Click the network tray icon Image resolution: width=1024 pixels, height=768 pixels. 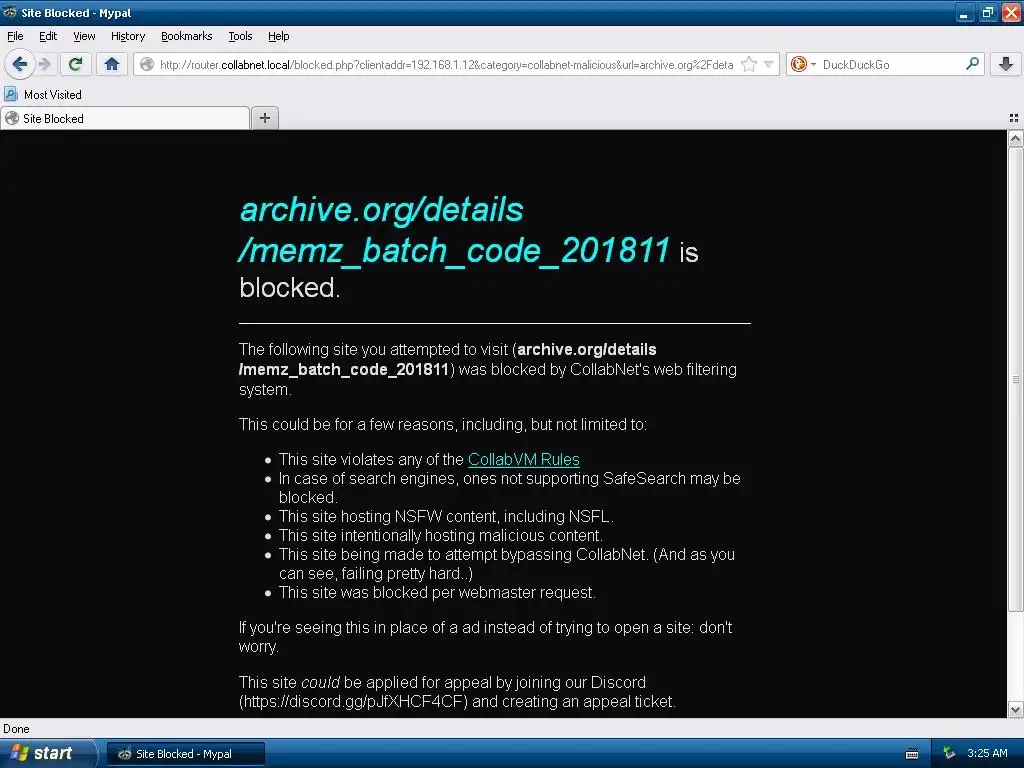(949, 753)
